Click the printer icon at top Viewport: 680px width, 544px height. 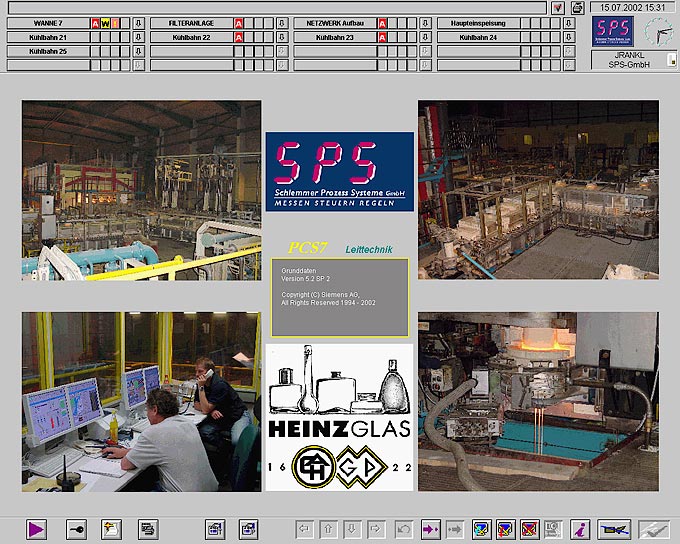tap(577, 8)
